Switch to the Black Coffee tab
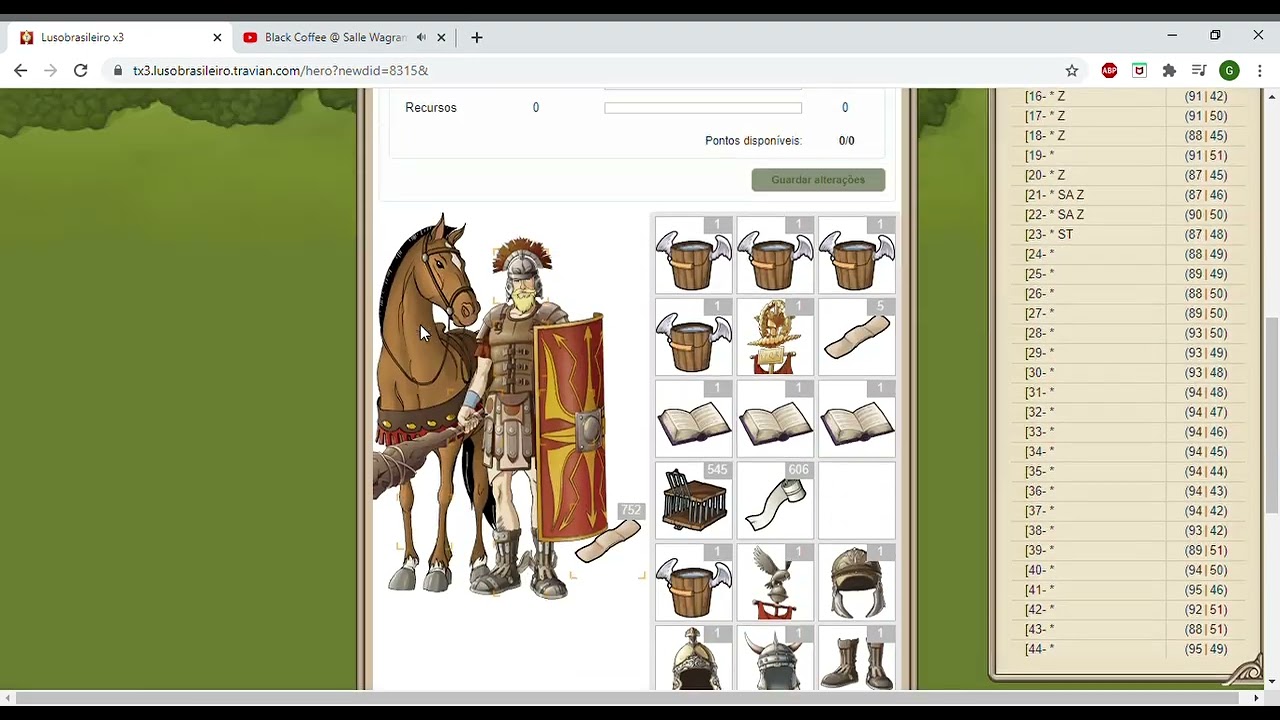 (x=335, y=37)
